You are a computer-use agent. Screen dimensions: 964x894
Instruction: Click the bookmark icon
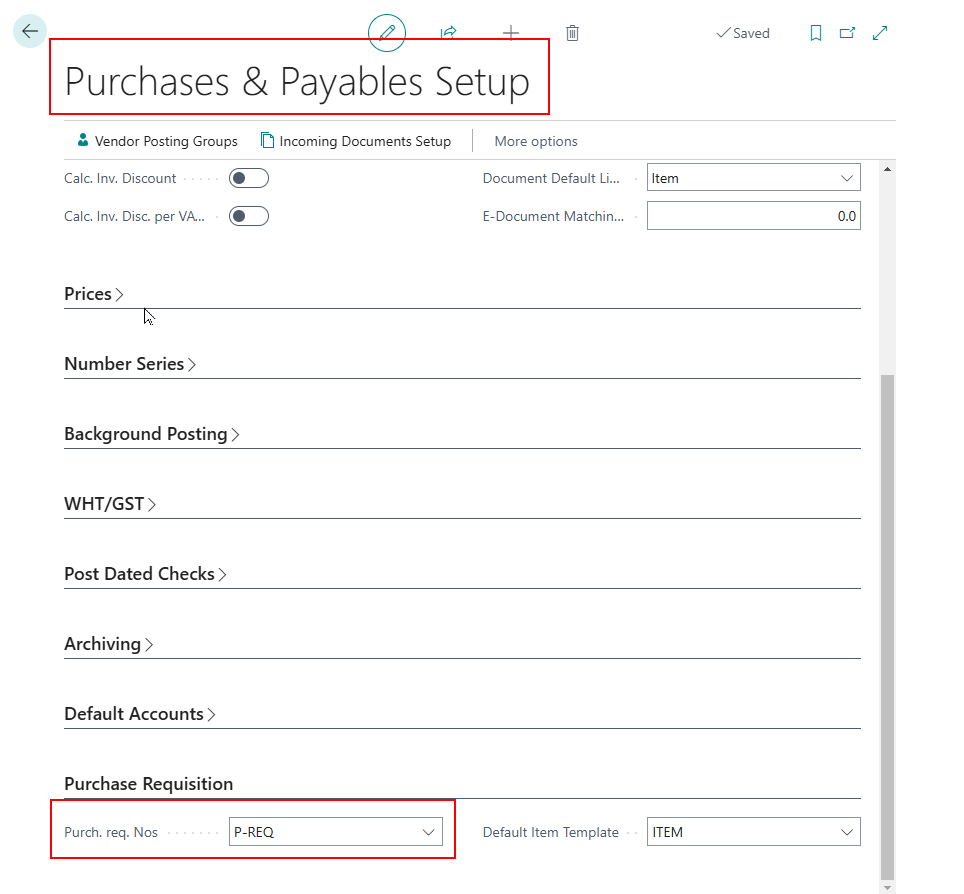[816, 33]
